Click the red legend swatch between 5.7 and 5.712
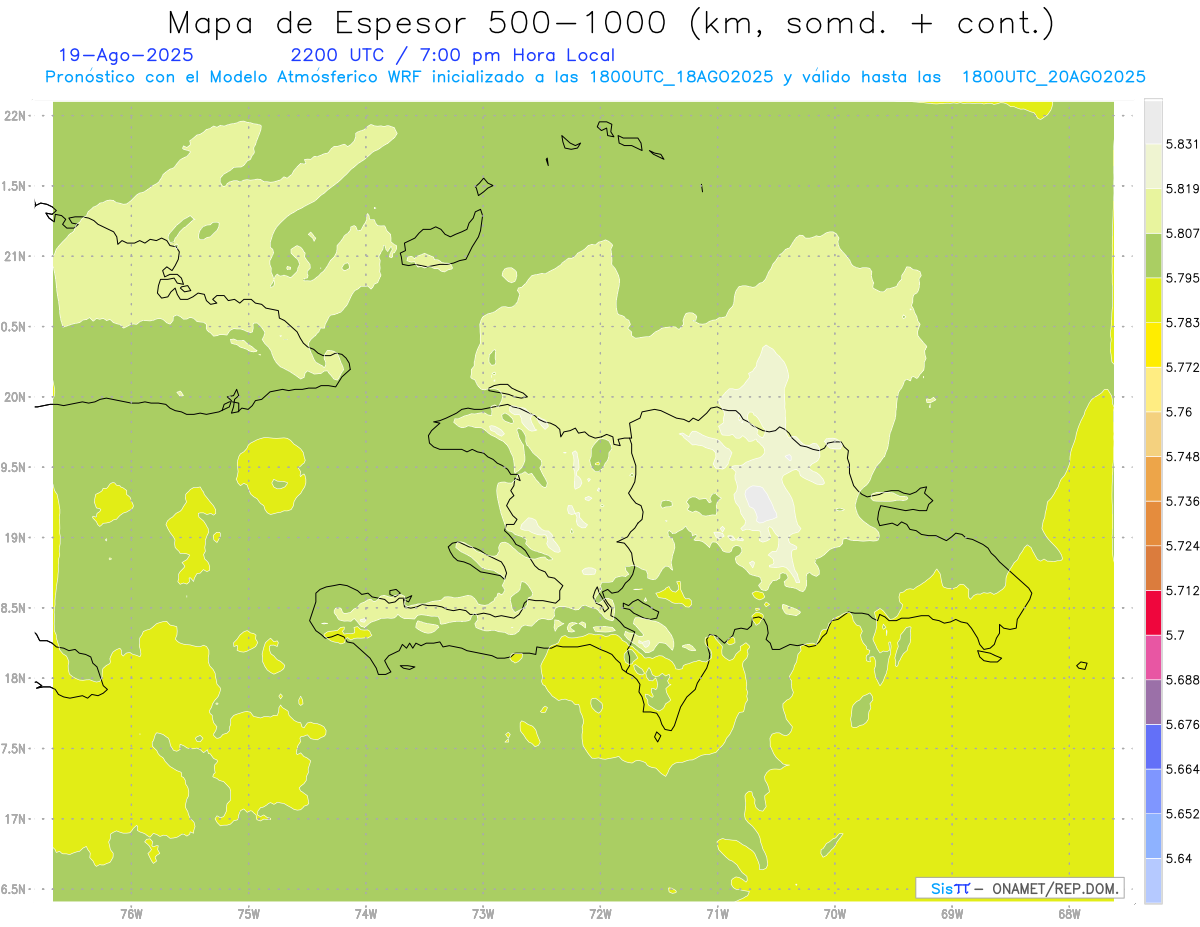Screen dimensions: 1200x927 pos(1153,612)
